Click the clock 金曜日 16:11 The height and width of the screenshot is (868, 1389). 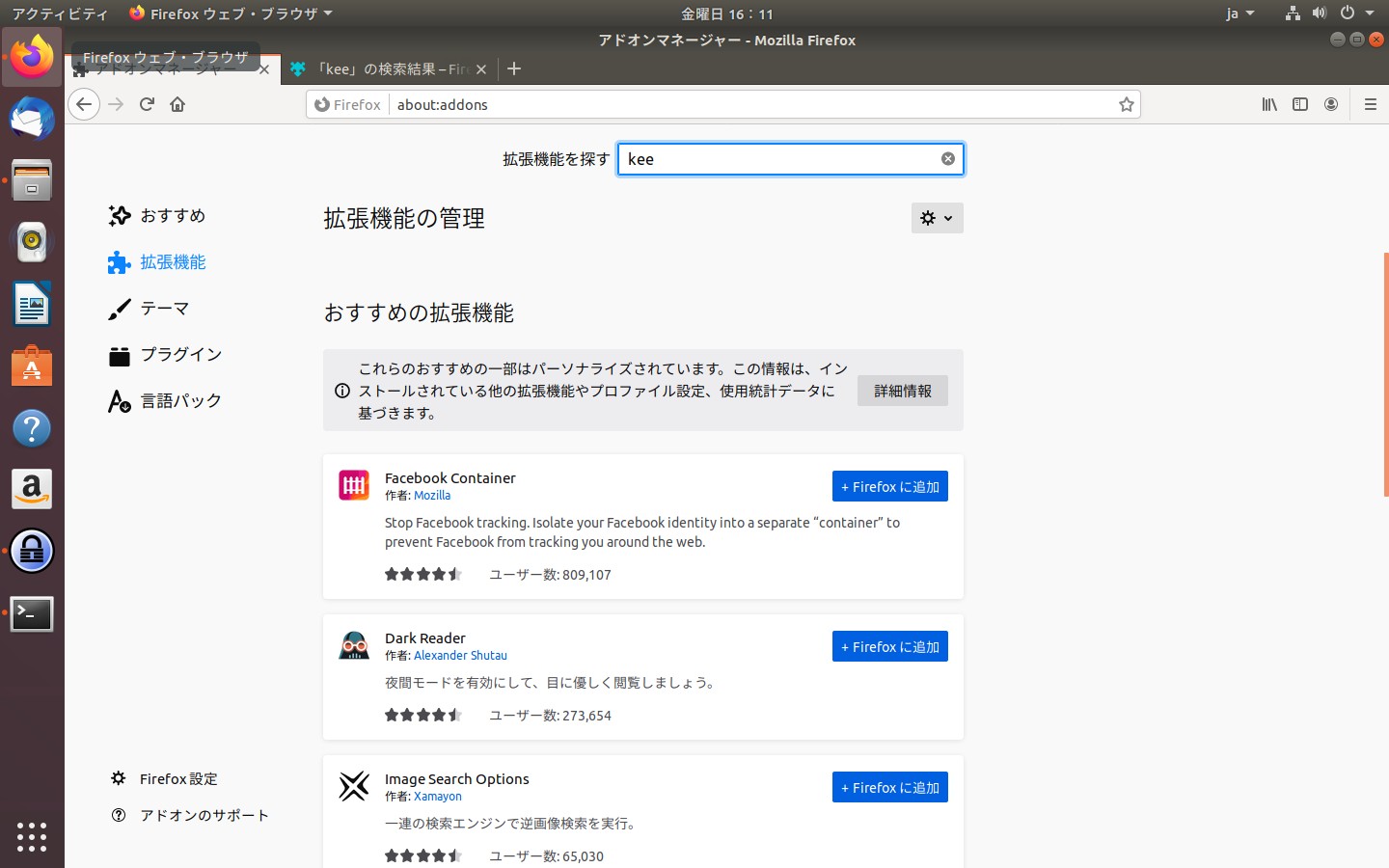[727, 14]
